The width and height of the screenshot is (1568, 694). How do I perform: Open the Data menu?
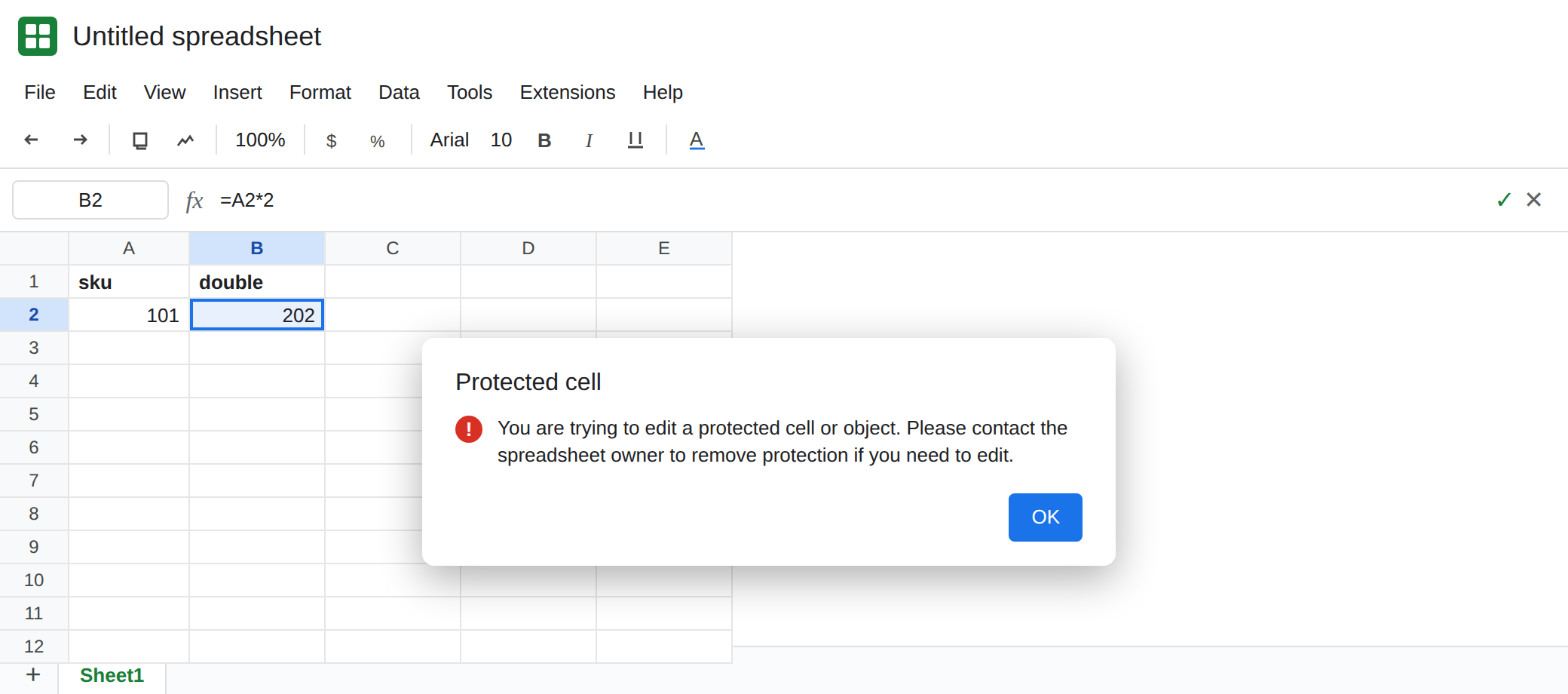coord(399,92)
